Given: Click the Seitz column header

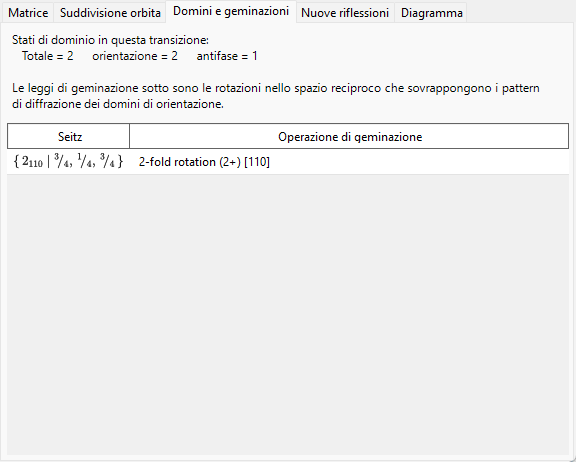Looking at the screenshot, I should click(68, 137).
